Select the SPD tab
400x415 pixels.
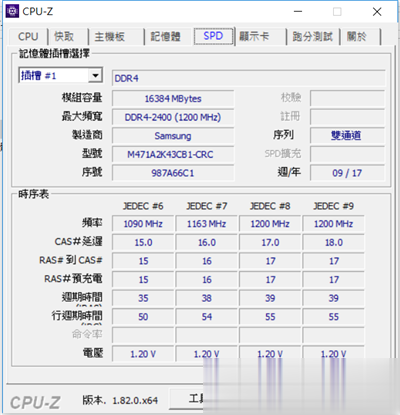213,36
